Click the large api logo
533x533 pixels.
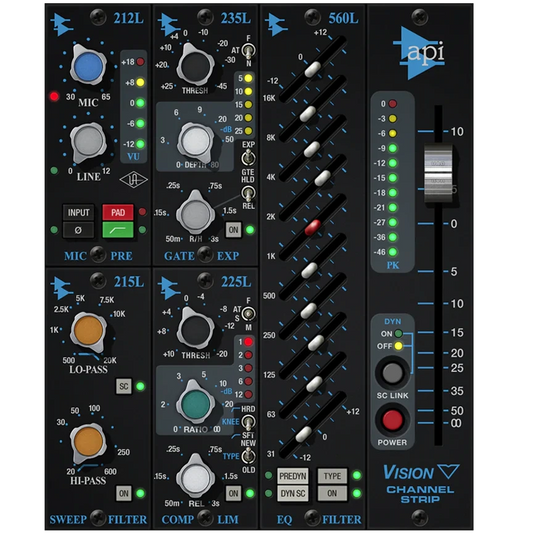pyautogui.click(x=419, y=53)
